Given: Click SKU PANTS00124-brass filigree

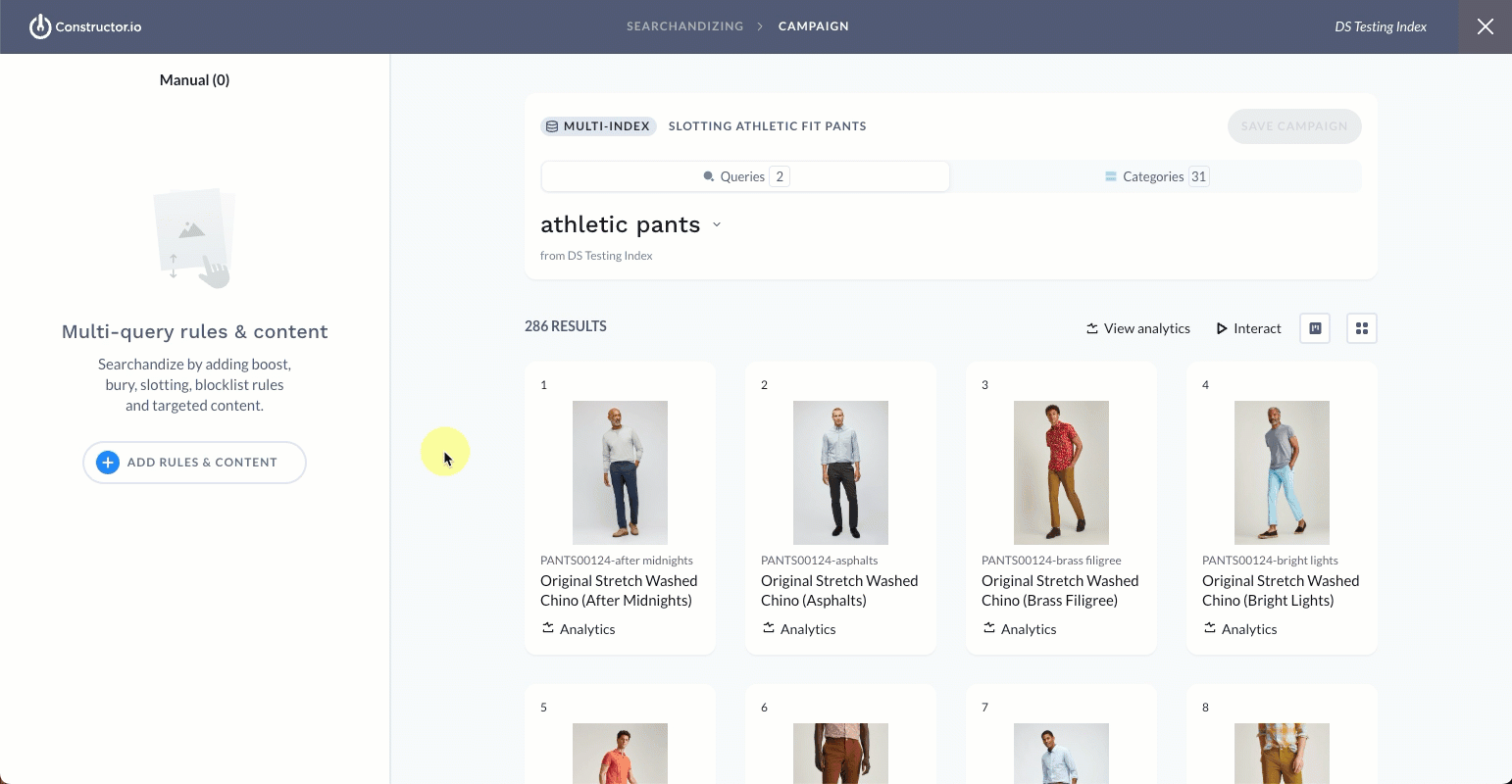Looking at the screenshot, I should 1051,561.
